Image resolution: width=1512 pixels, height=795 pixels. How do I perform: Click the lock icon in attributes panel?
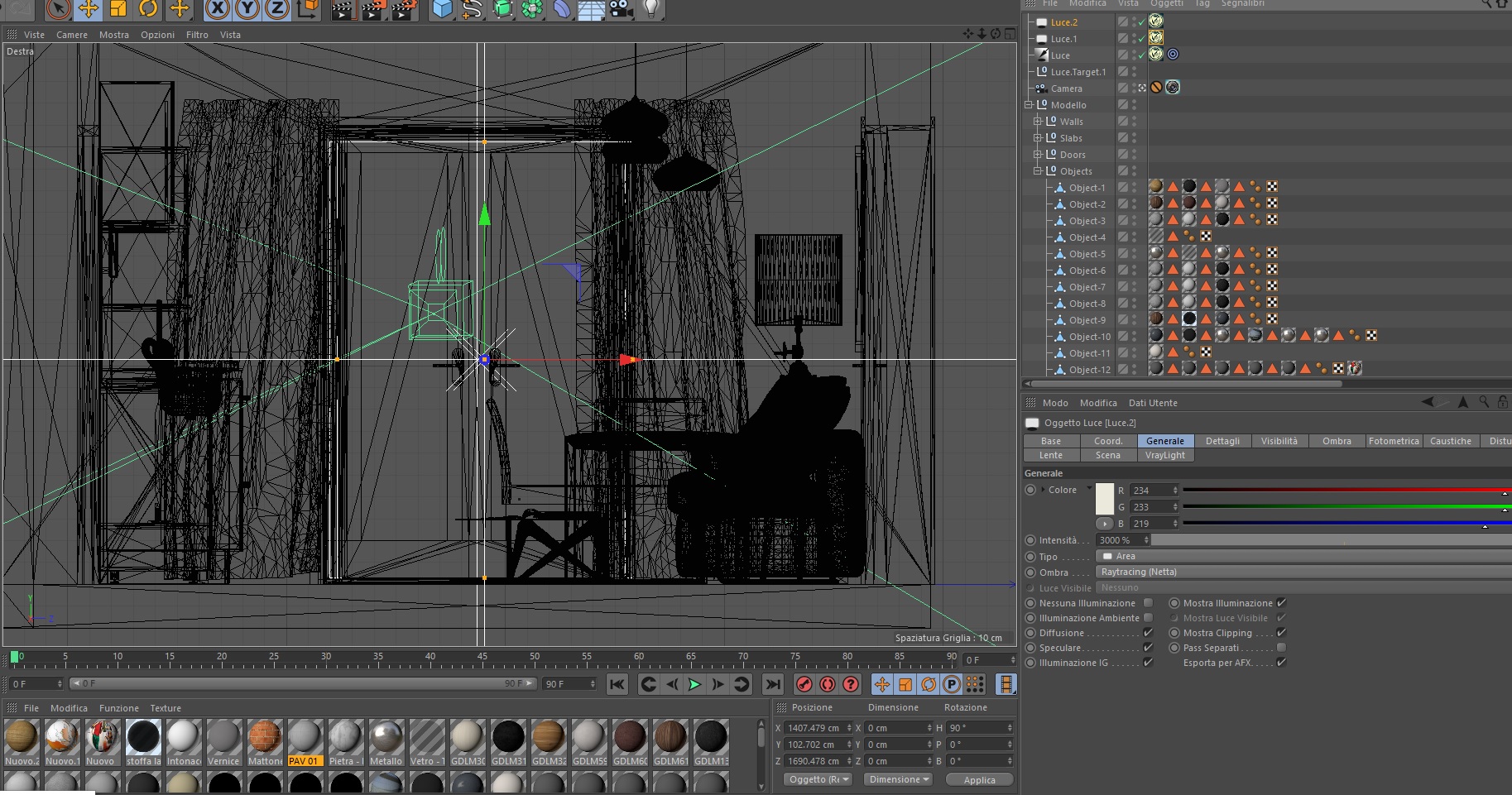1503,402
